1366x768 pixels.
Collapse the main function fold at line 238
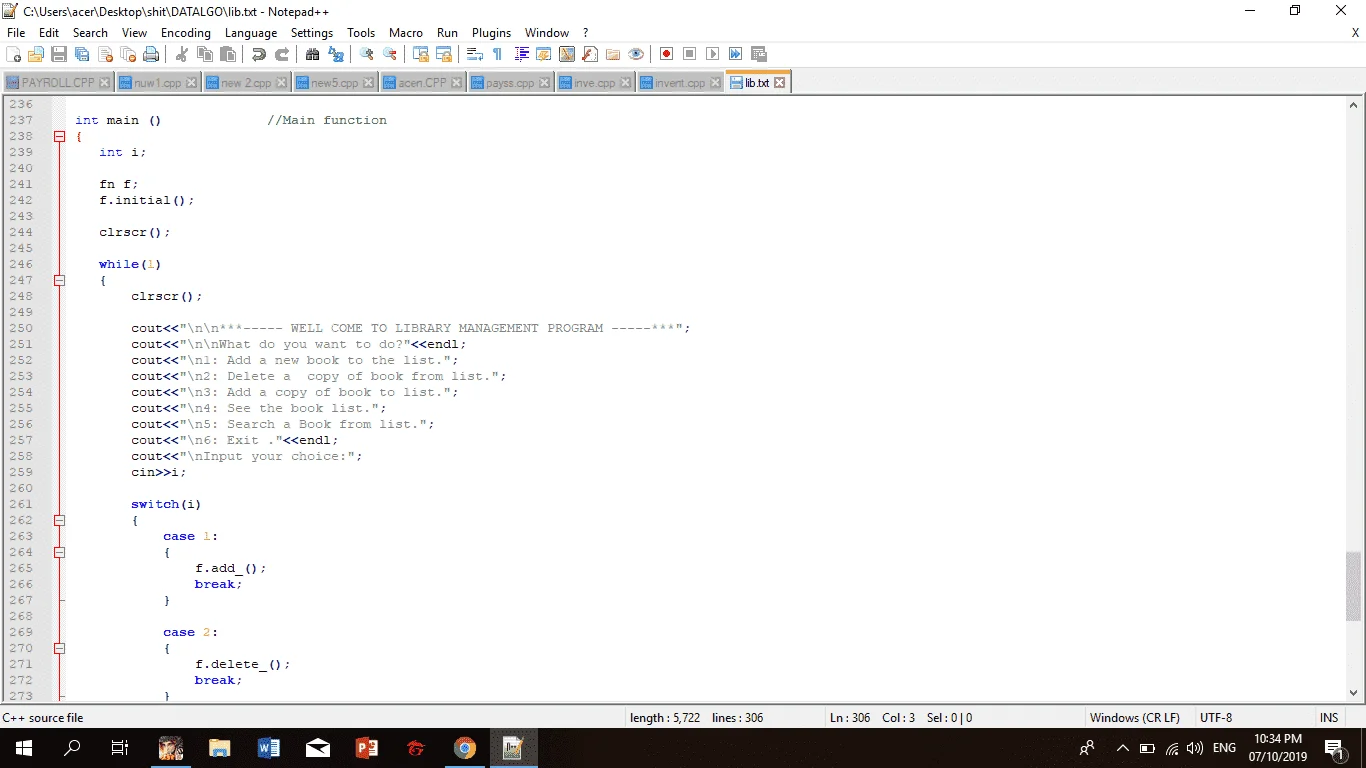[x=59, y=136]
